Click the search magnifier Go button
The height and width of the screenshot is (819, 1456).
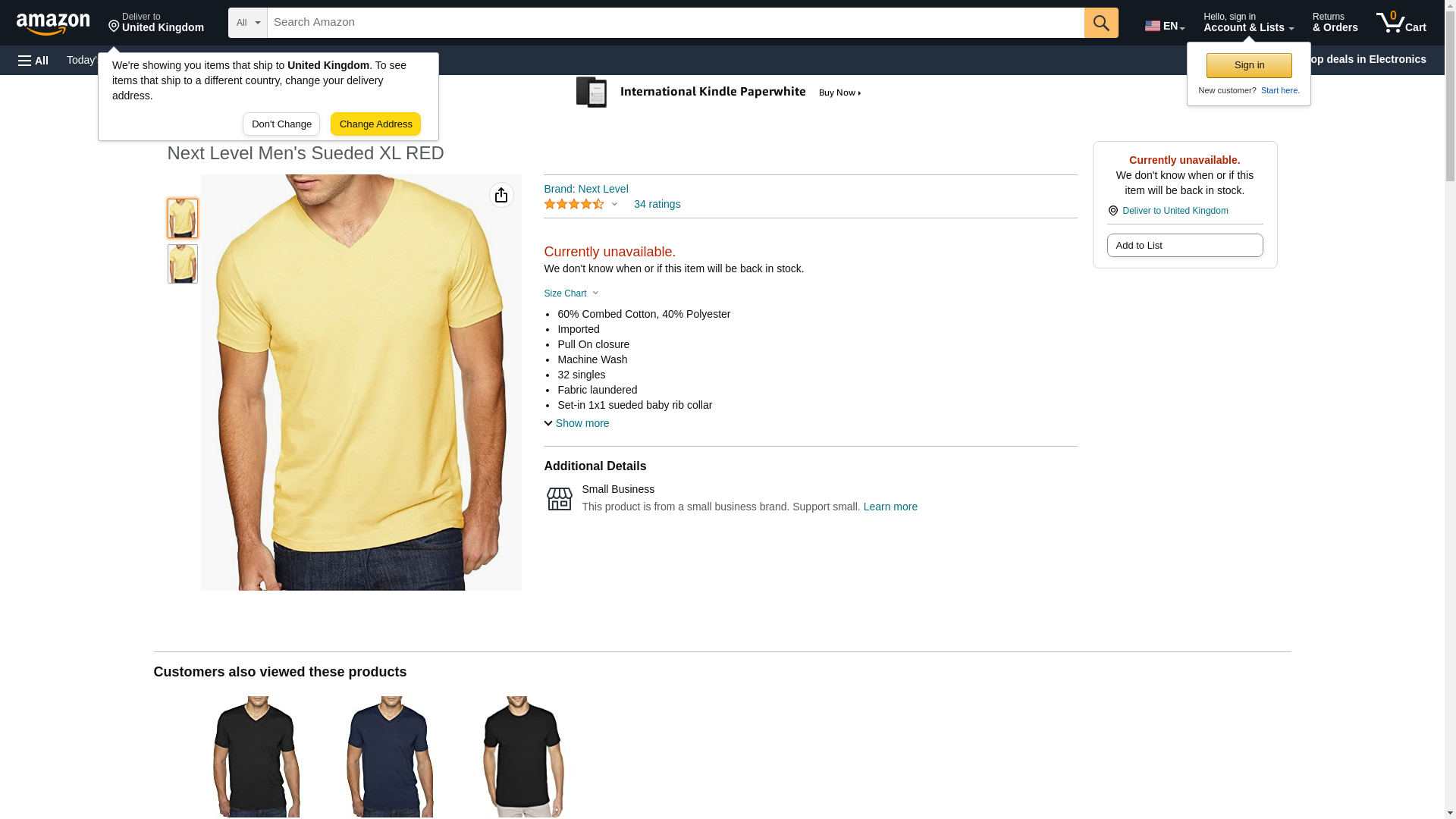click(x=1101, y=23)
